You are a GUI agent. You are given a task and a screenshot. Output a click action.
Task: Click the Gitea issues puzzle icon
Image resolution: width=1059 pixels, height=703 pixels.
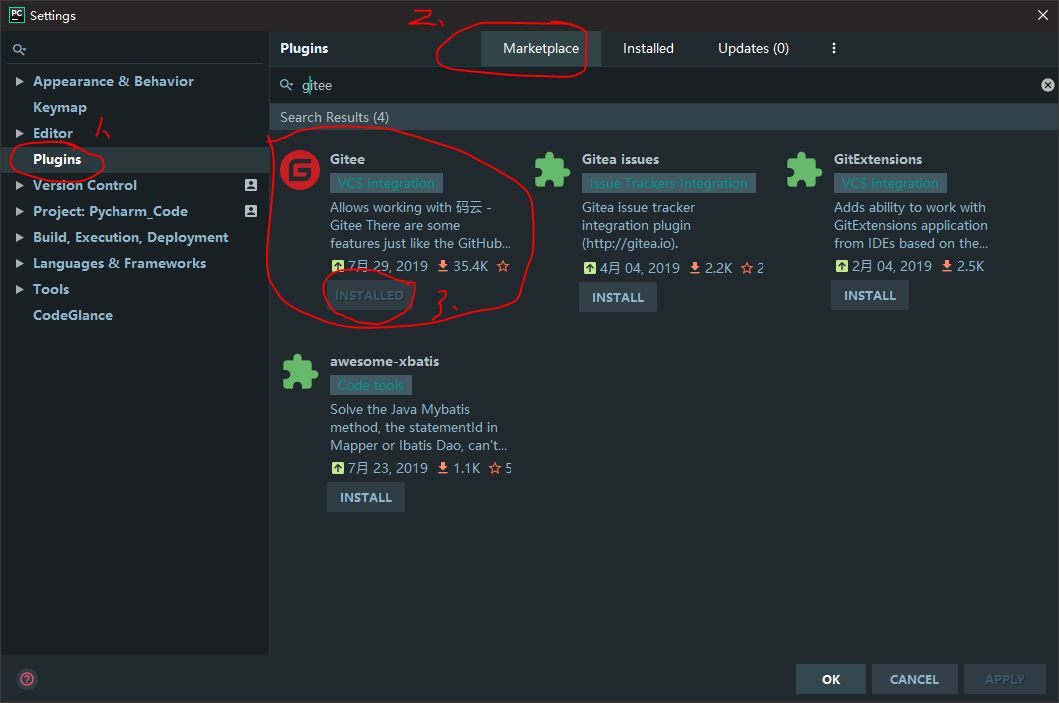[552, 170]
